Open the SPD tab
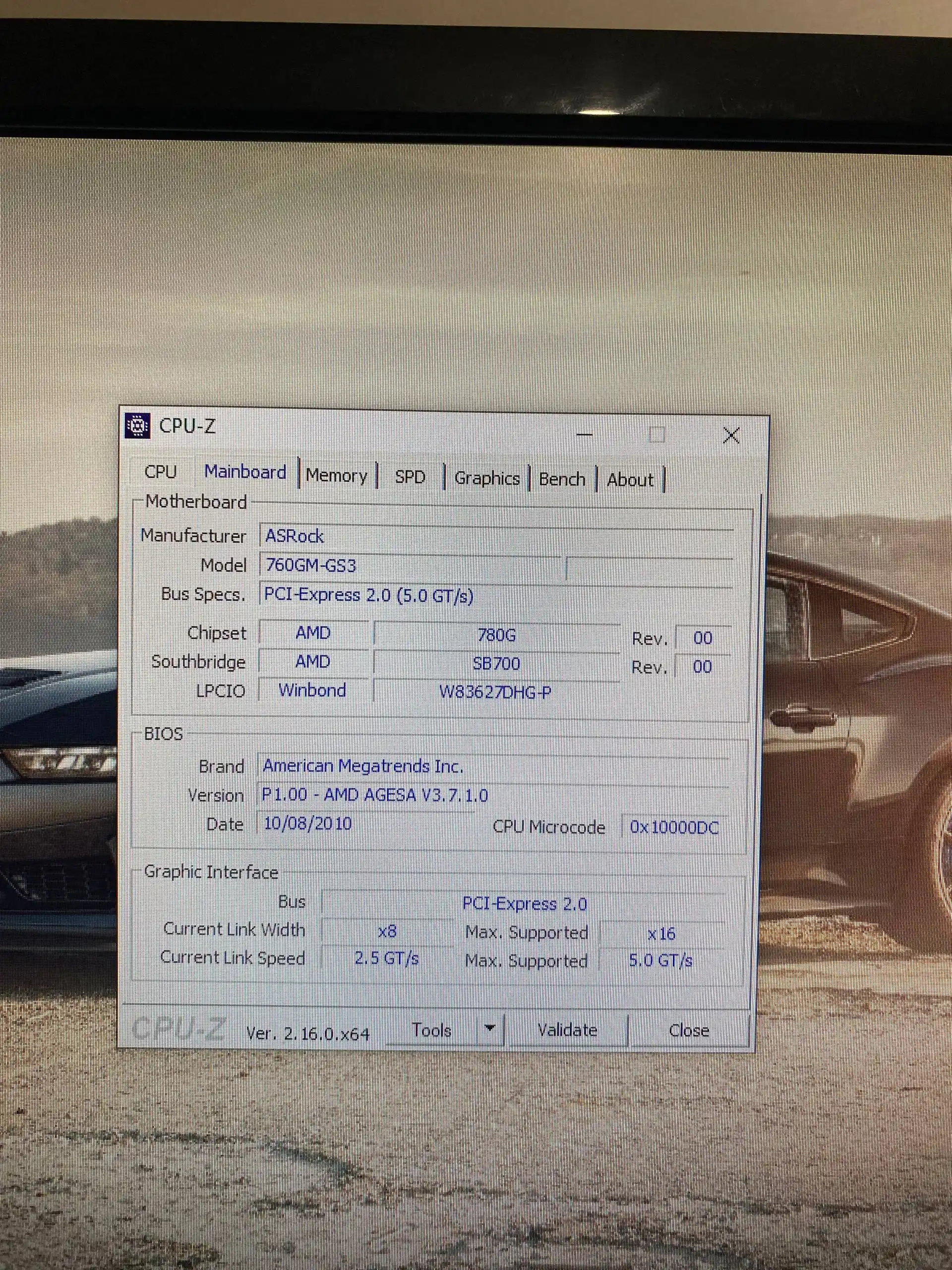Image resolution: width=952 pixels, height=1270 pixels. click(410, 477)
